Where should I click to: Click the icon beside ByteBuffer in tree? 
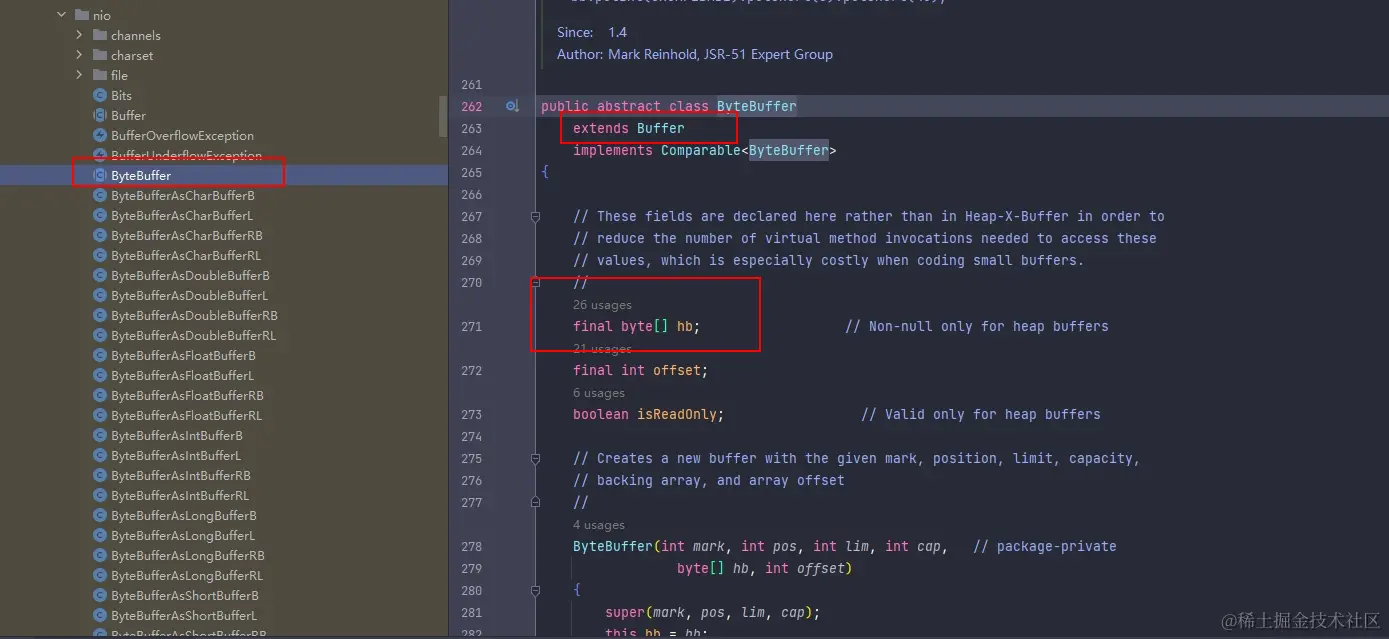(x=100, y=175)
